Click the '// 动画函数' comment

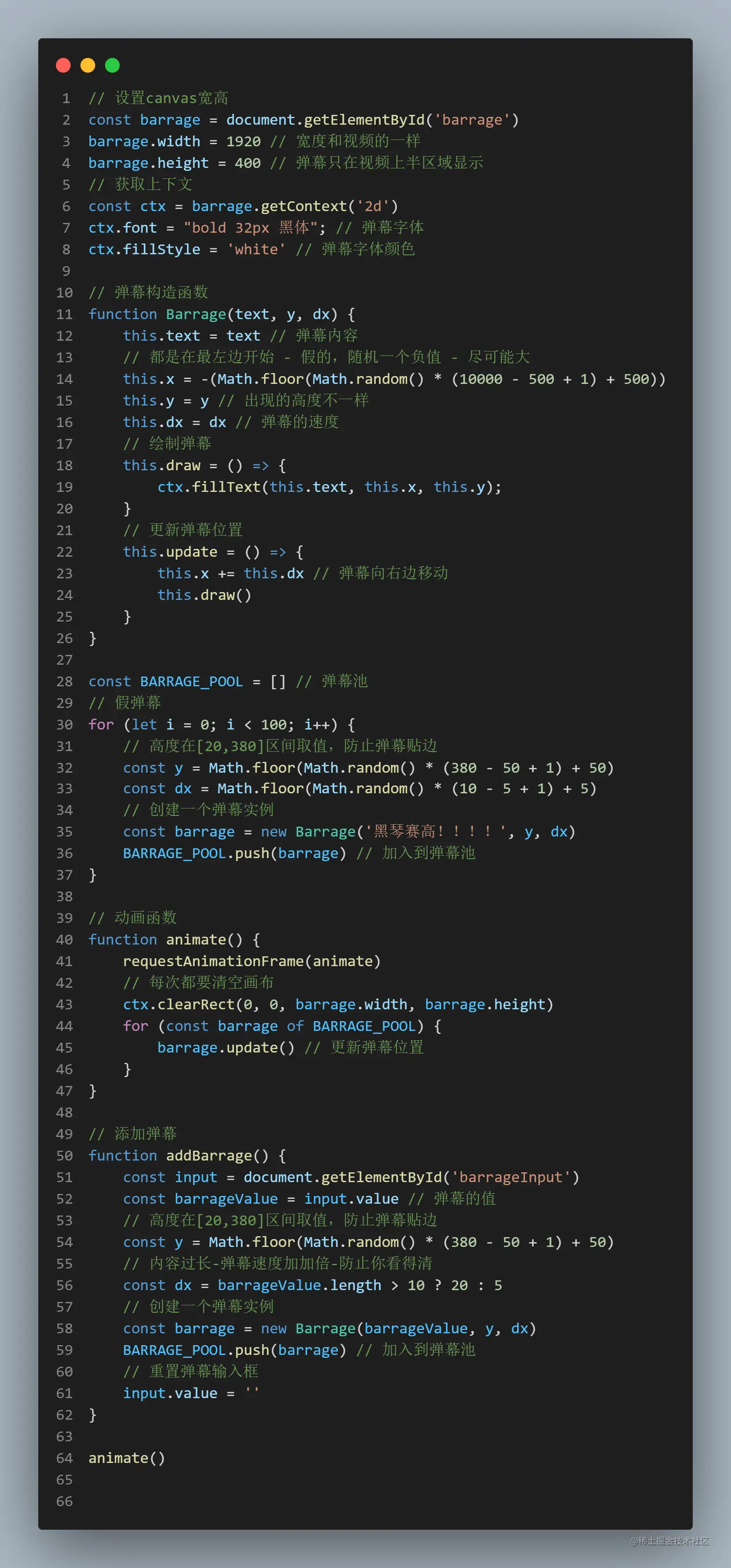132,918
